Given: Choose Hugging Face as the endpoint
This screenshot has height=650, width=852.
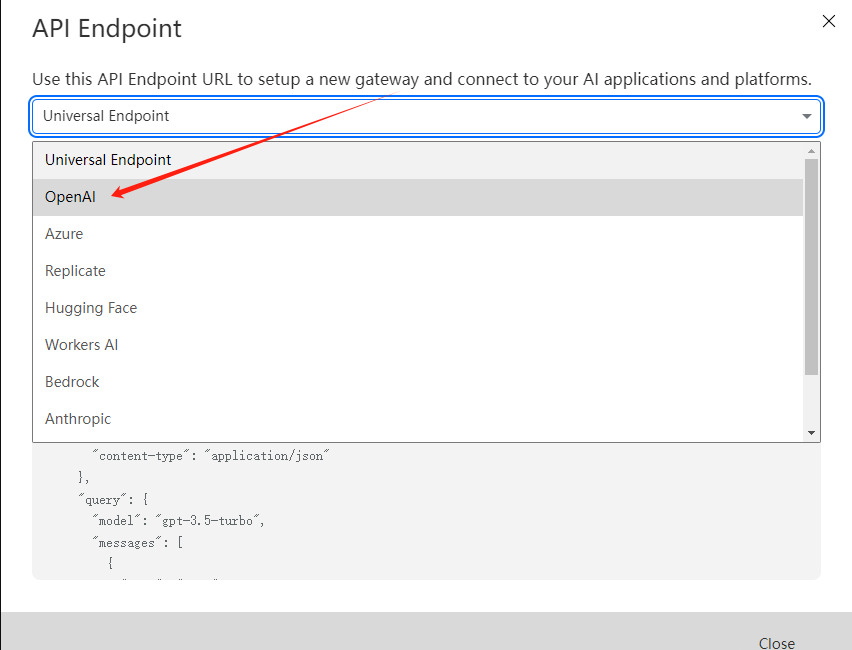Looking at the screenshot, I should tap(91, 308).
